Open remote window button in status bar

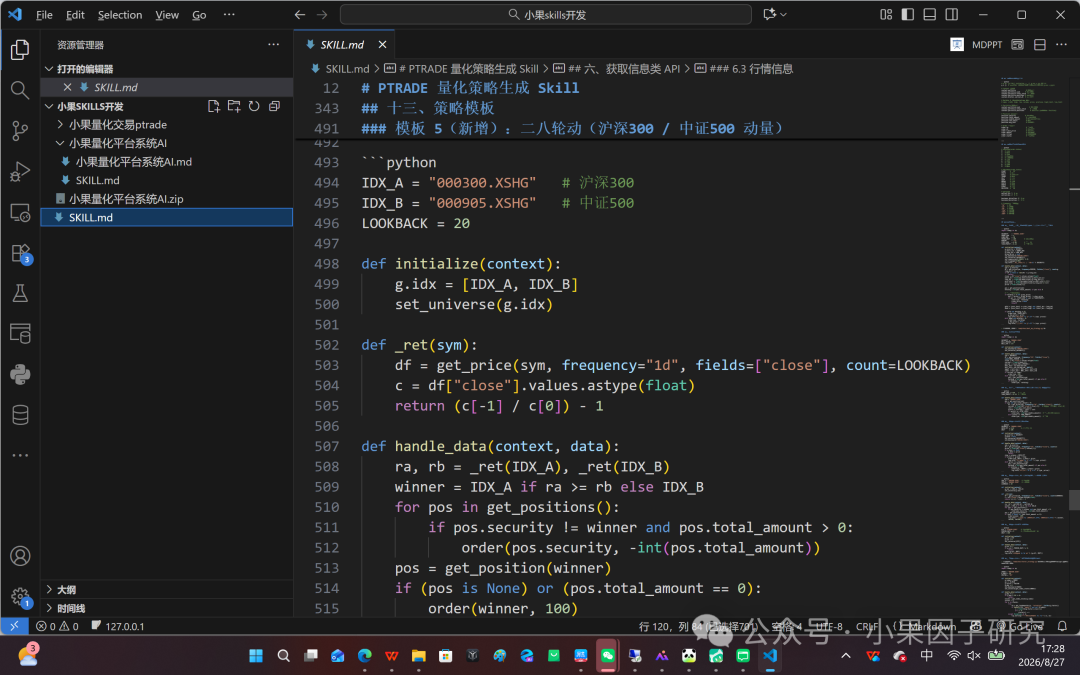(14, 626)
